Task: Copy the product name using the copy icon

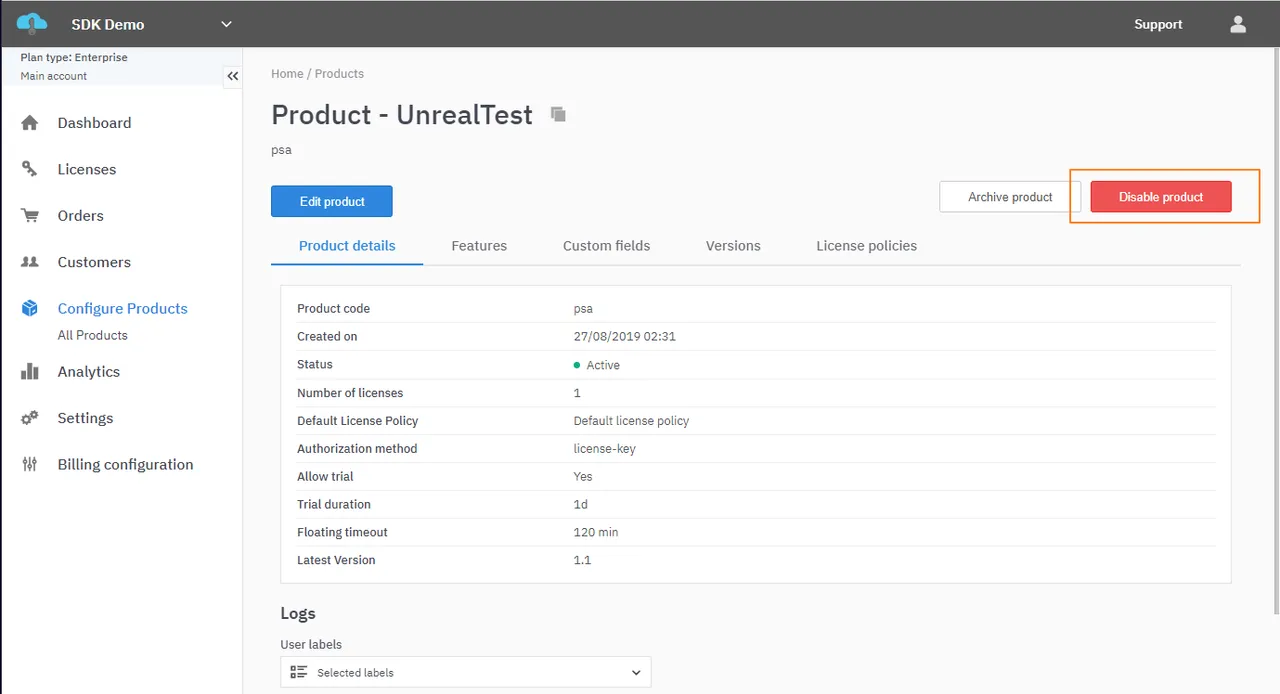Action: tap(557, 114)
